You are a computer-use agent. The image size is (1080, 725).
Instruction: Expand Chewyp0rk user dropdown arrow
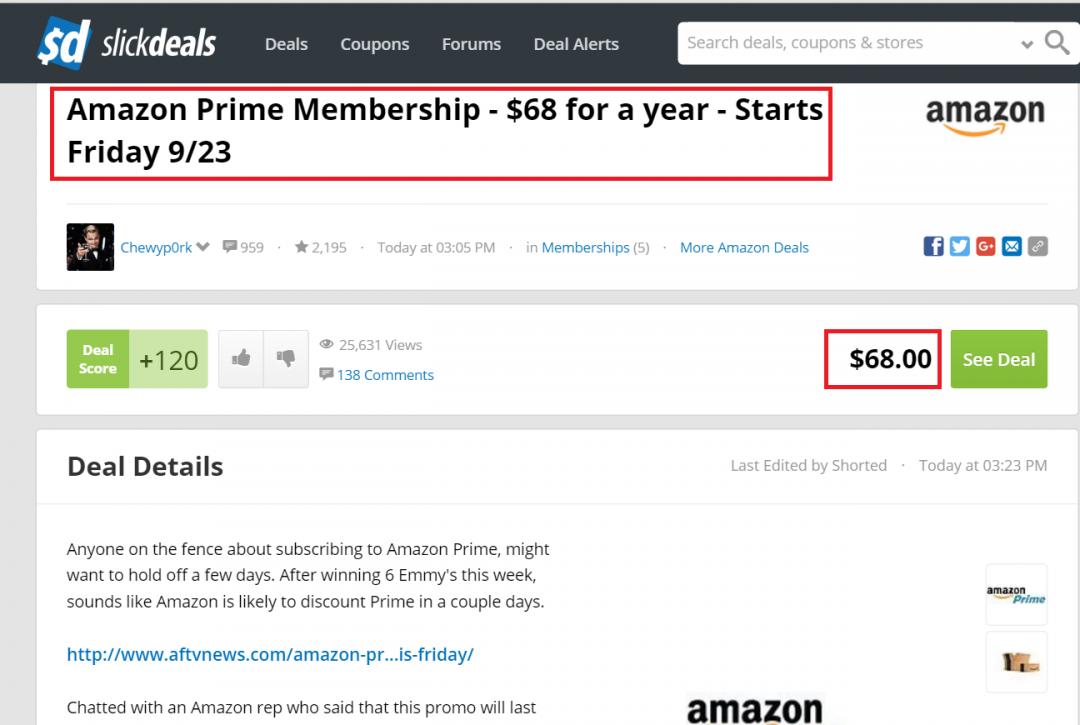pos(203,247)
